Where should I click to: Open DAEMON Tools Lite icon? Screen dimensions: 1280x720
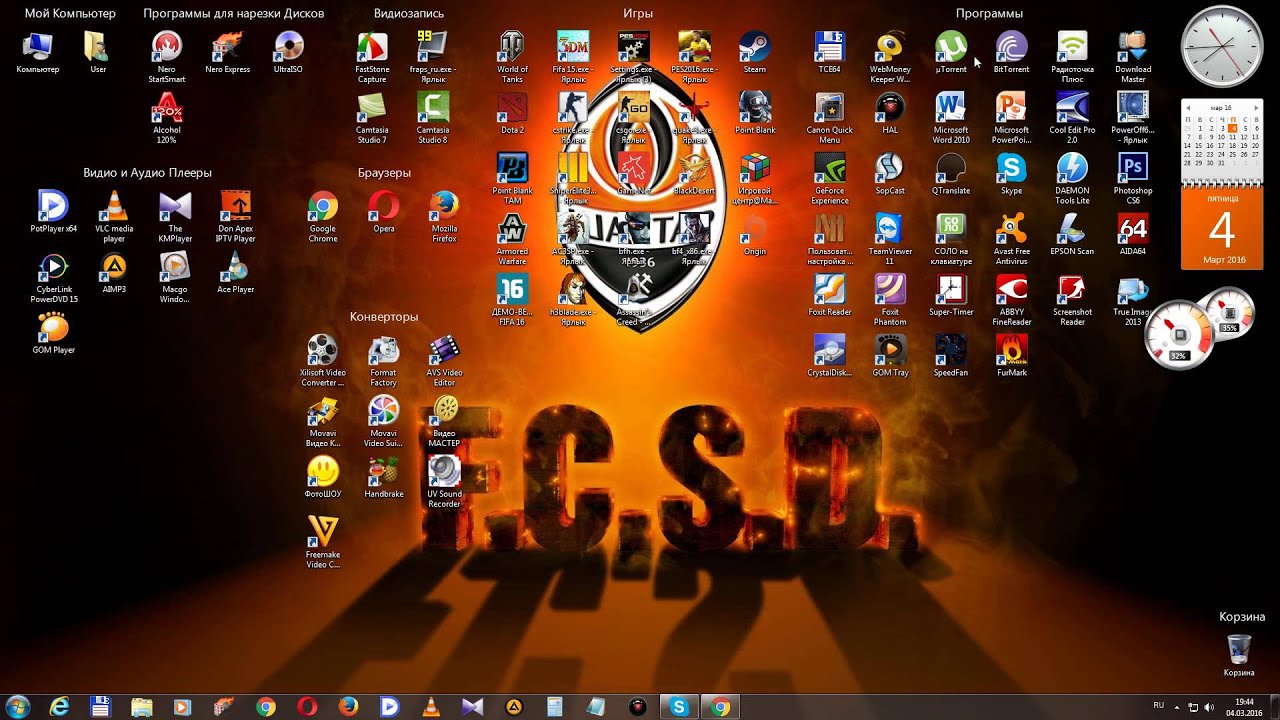click(1072, 179)
